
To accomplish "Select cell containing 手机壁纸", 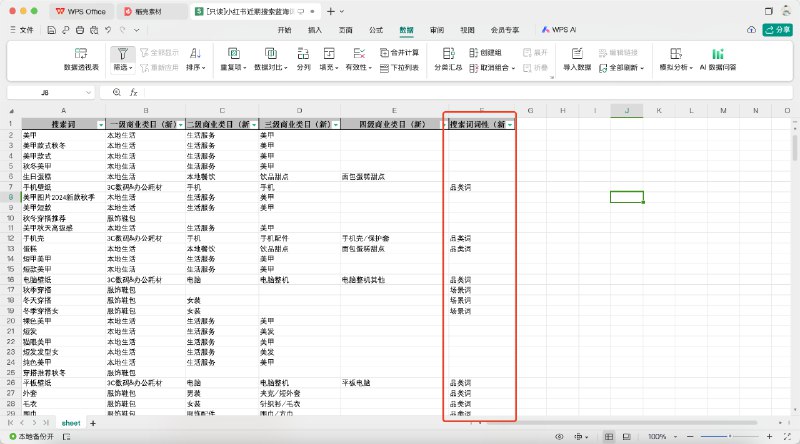I will 63,187.
